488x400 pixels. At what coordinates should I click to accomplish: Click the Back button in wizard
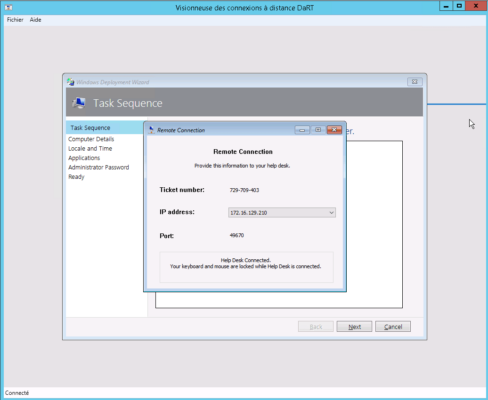click(316, 327)
